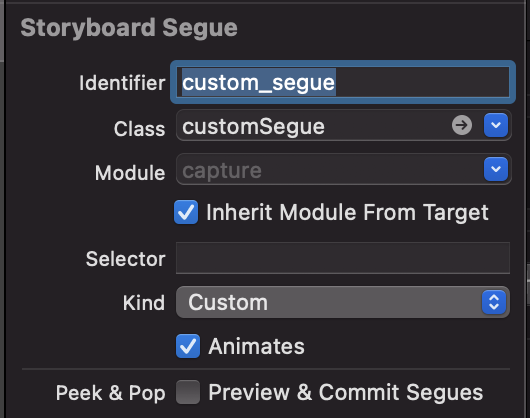
Task: Open the Class dropdown arrow
Action: click(x=496, y=125)
